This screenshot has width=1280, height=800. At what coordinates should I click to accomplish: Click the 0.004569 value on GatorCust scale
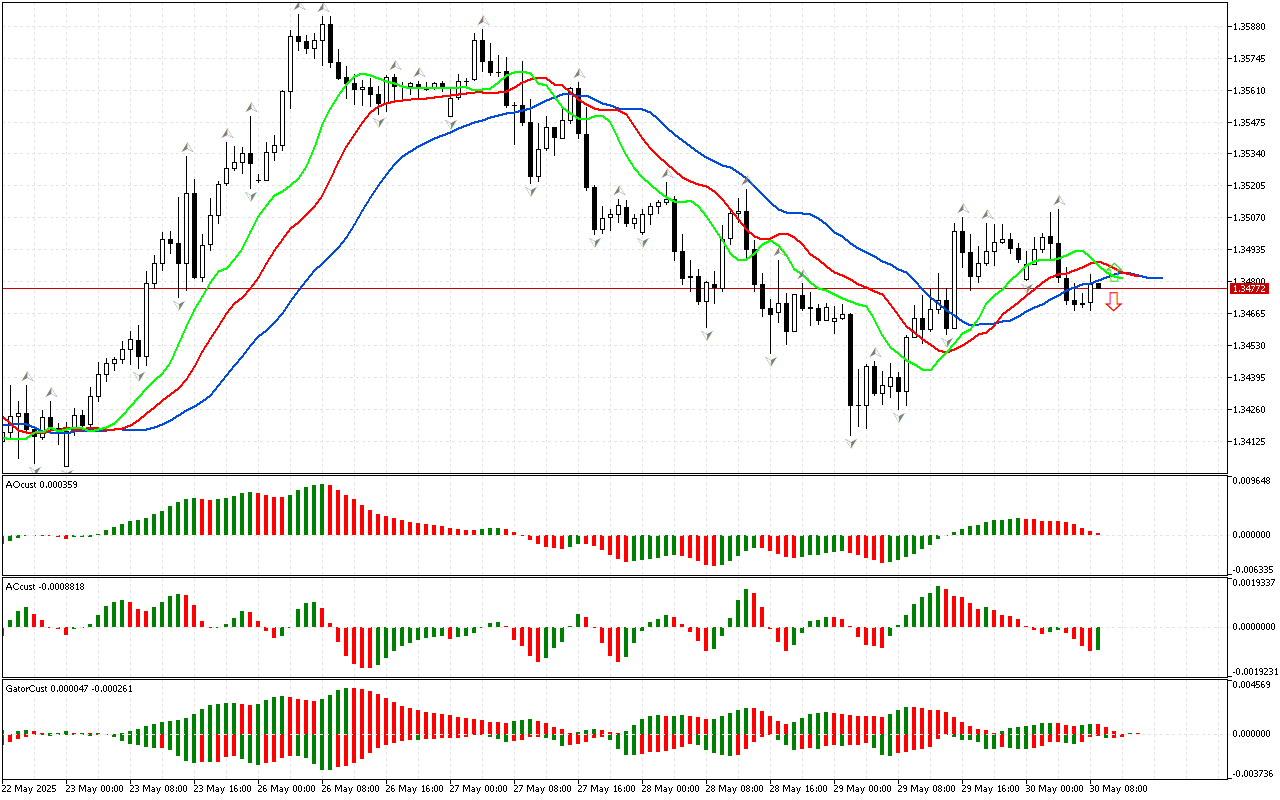coord(1250,685)
